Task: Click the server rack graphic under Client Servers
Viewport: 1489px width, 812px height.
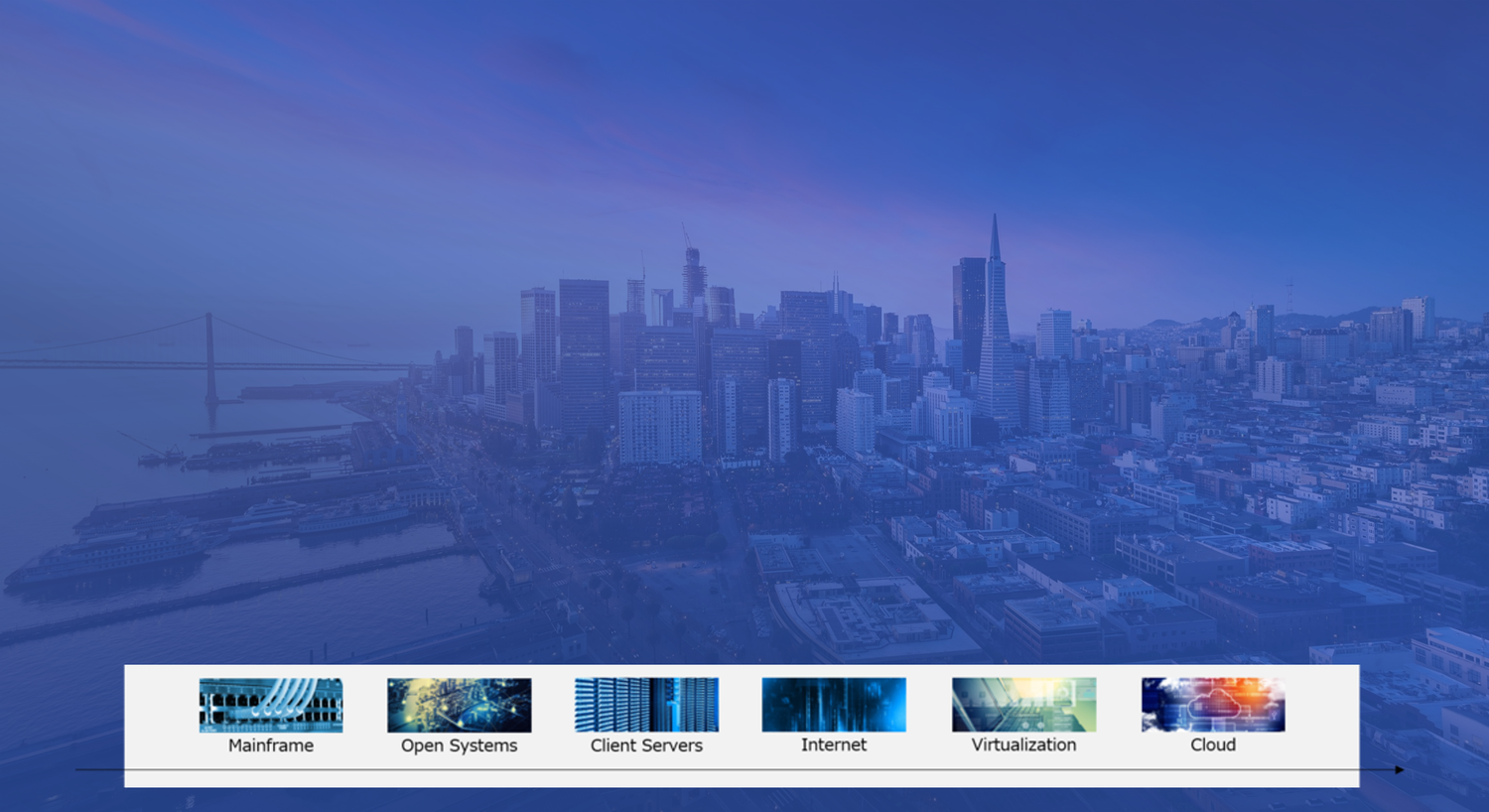Action: pos(645,704)
